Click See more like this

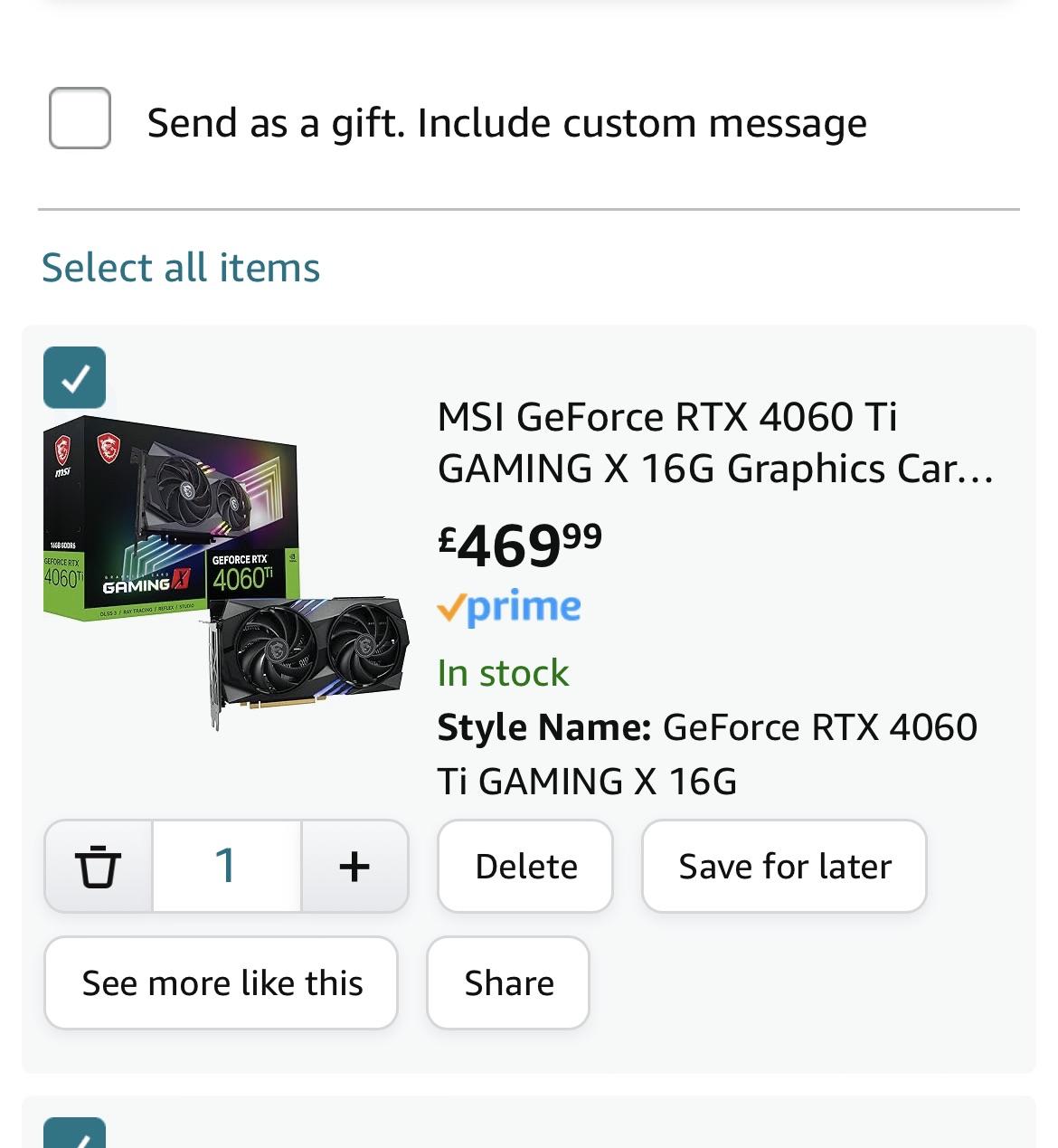[x=221, y=982]
